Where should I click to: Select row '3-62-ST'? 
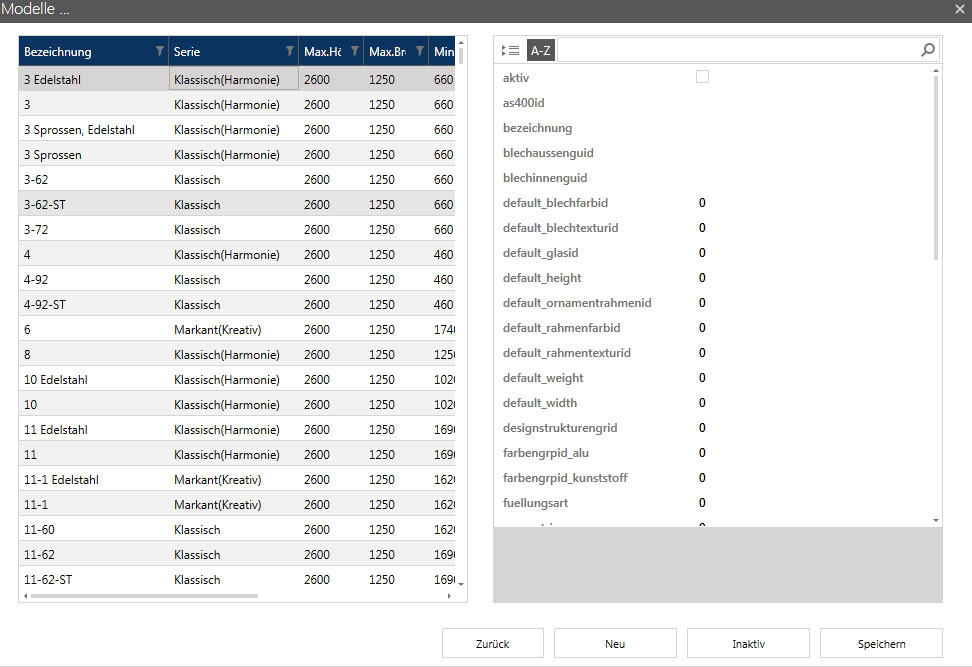(237, 205)
